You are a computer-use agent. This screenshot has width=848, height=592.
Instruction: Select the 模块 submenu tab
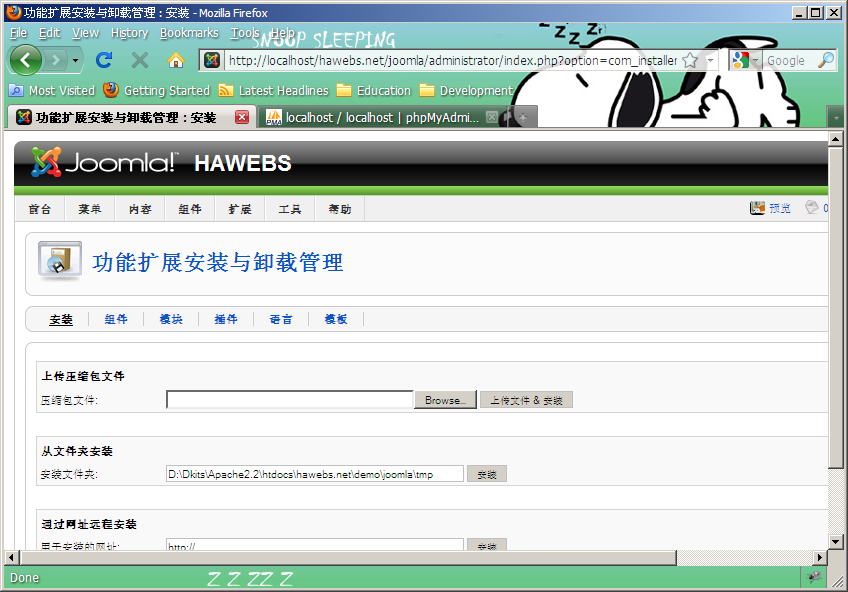pyautogui.click(x=171, y=319)
